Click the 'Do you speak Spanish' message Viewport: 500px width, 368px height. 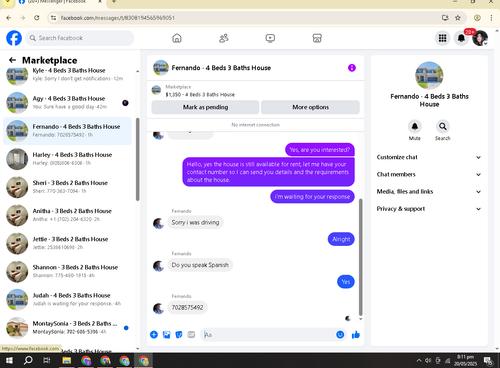point(200,265)
